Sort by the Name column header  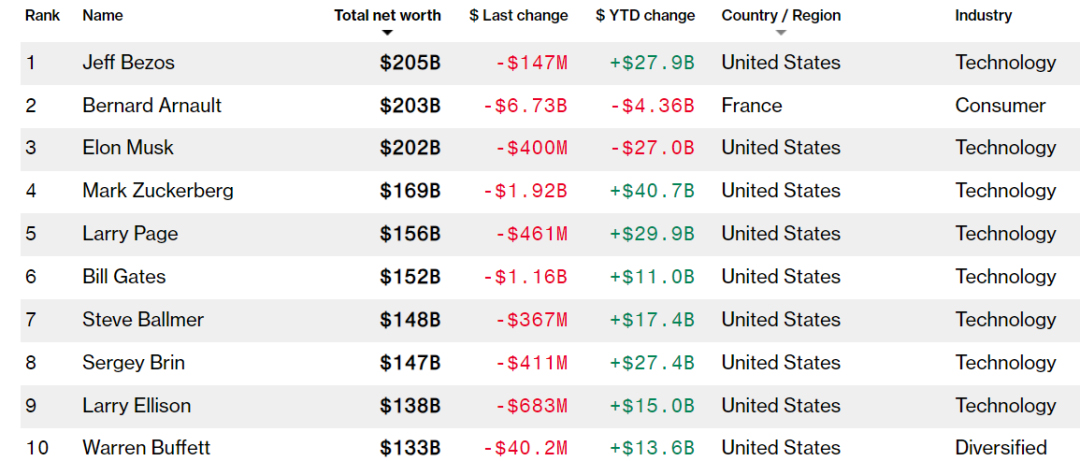pos(102,16)
